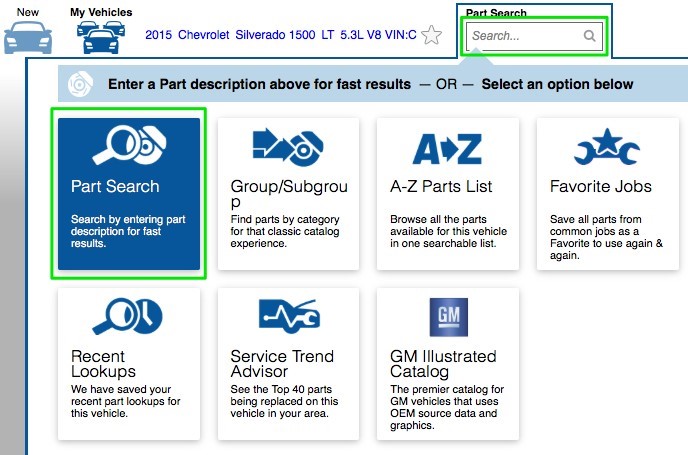
Task: Click the GM logo thumbnail
Action: [447, 317]
